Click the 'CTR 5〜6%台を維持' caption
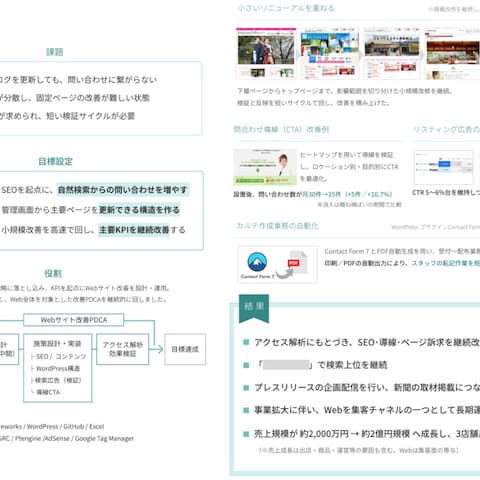The image size is (480, 480). pos(446,193)
